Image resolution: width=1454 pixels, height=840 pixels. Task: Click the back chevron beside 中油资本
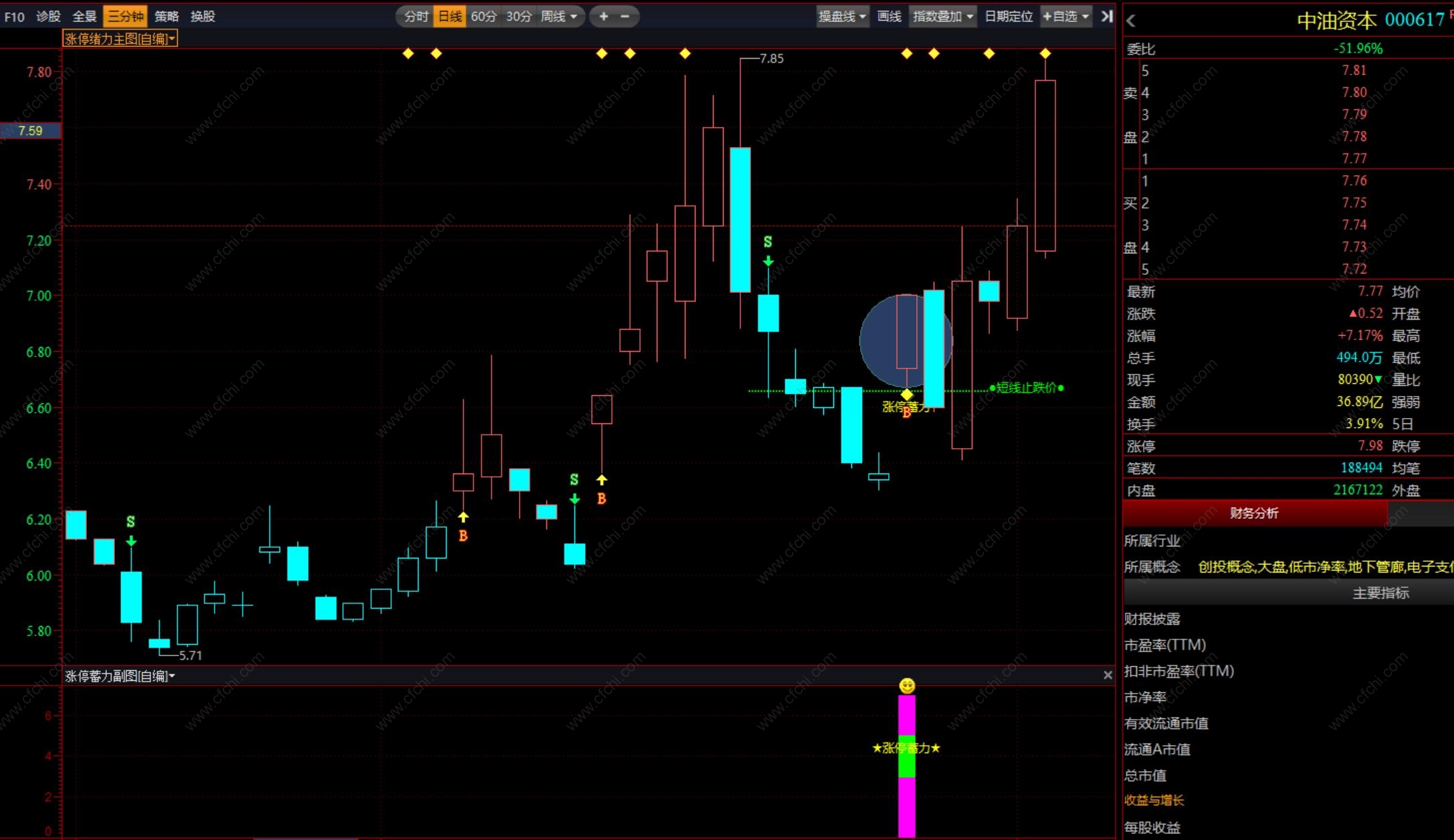tap(1131, 21)
